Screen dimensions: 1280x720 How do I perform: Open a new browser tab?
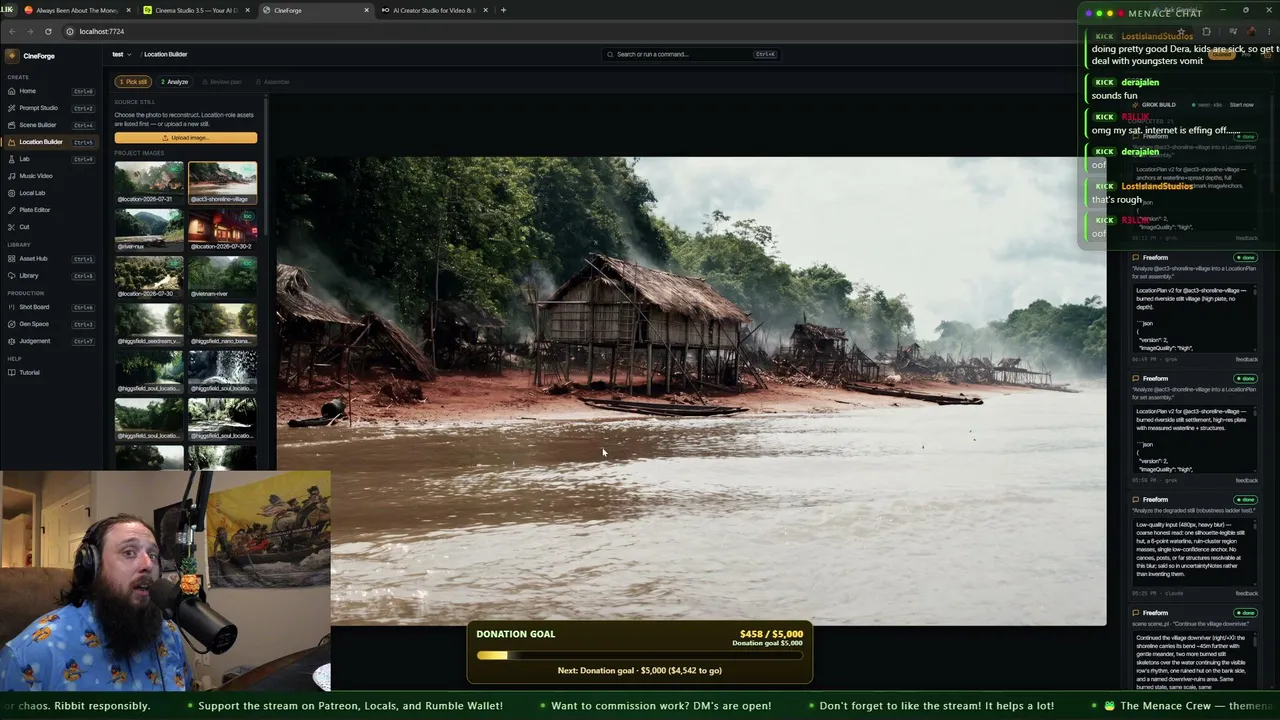(x=503, y=10)
